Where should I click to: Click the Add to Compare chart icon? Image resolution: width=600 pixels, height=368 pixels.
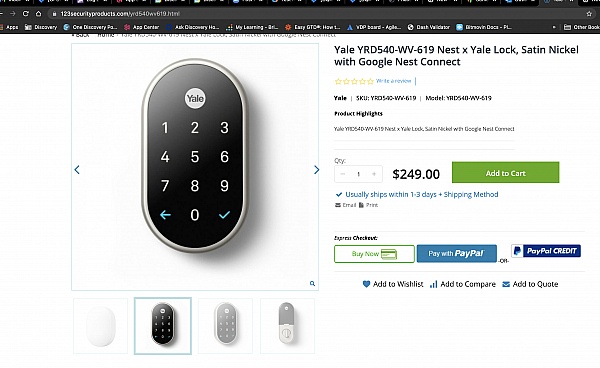433,284
